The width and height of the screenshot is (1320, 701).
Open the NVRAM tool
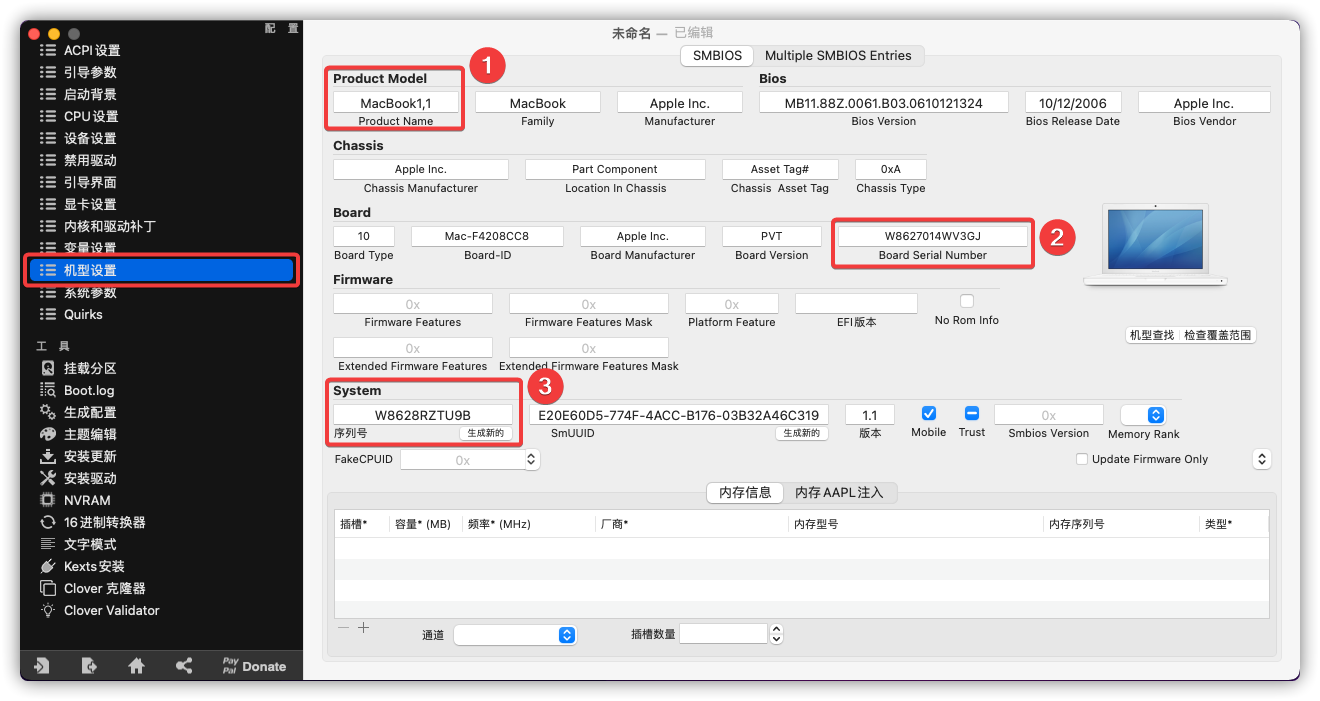87,500
